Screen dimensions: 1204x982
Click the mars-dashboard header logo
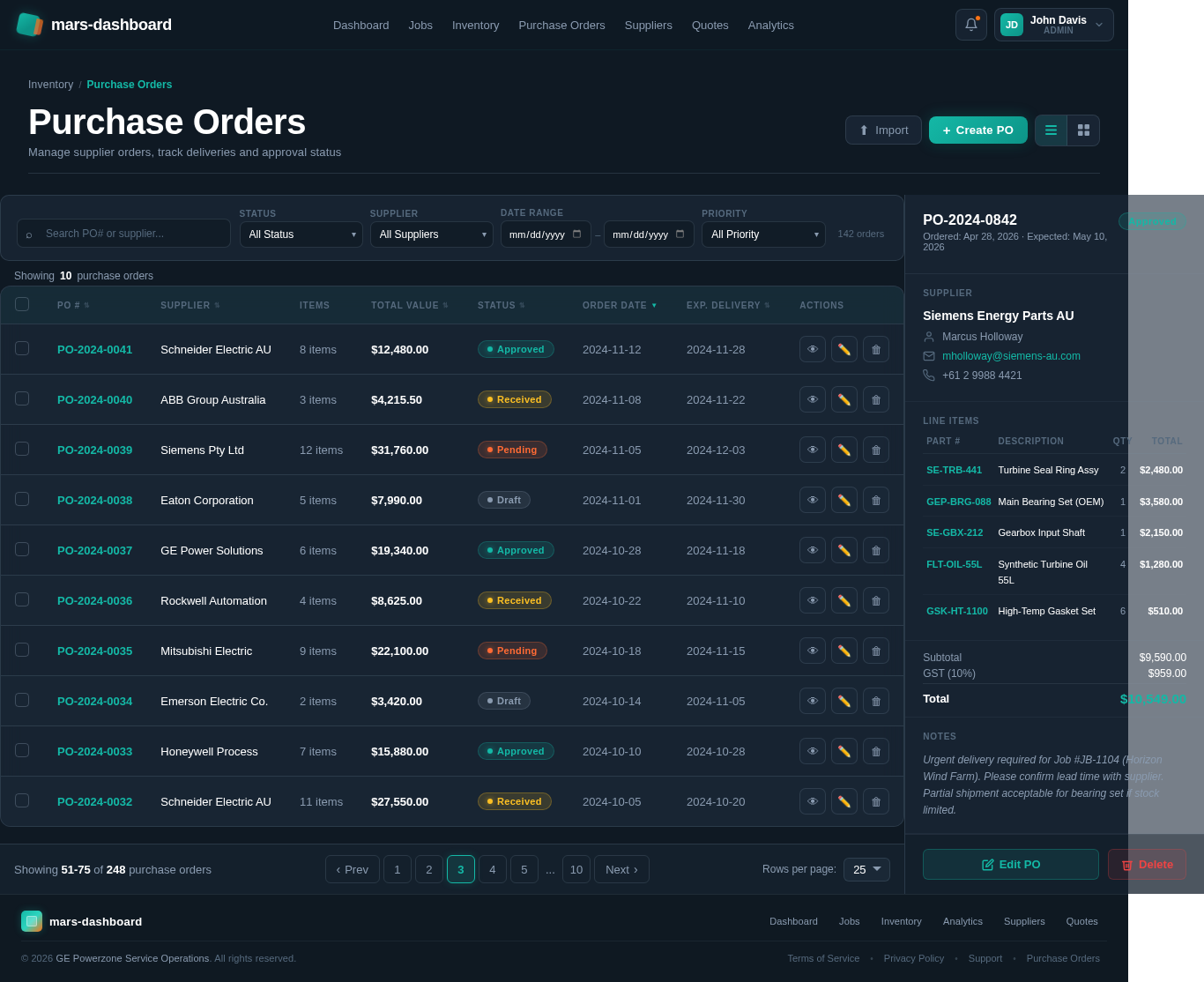(94, 25)
